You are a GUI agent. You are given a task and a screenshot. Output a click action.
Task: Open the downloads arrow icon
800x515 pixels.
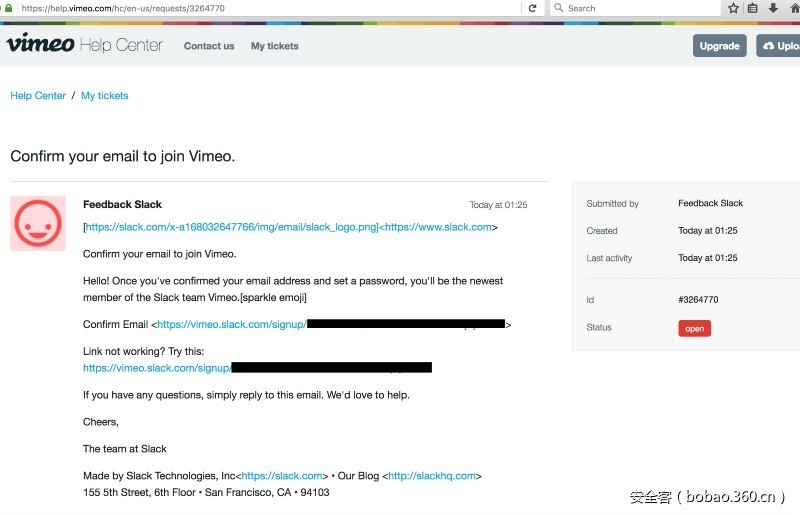pyautogui.click(x=773, y=8)
